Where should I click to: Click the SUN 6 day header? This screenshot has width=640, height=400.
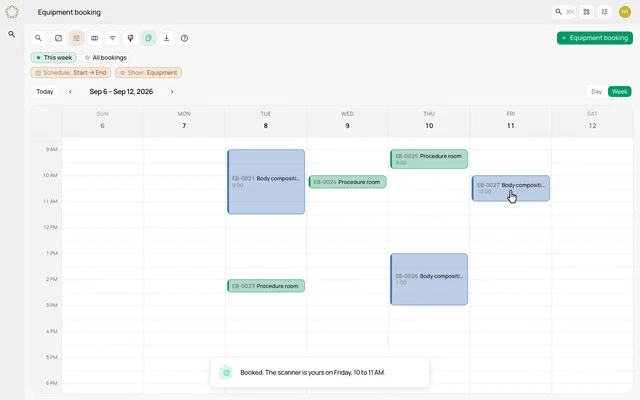[x=102, y=120]
